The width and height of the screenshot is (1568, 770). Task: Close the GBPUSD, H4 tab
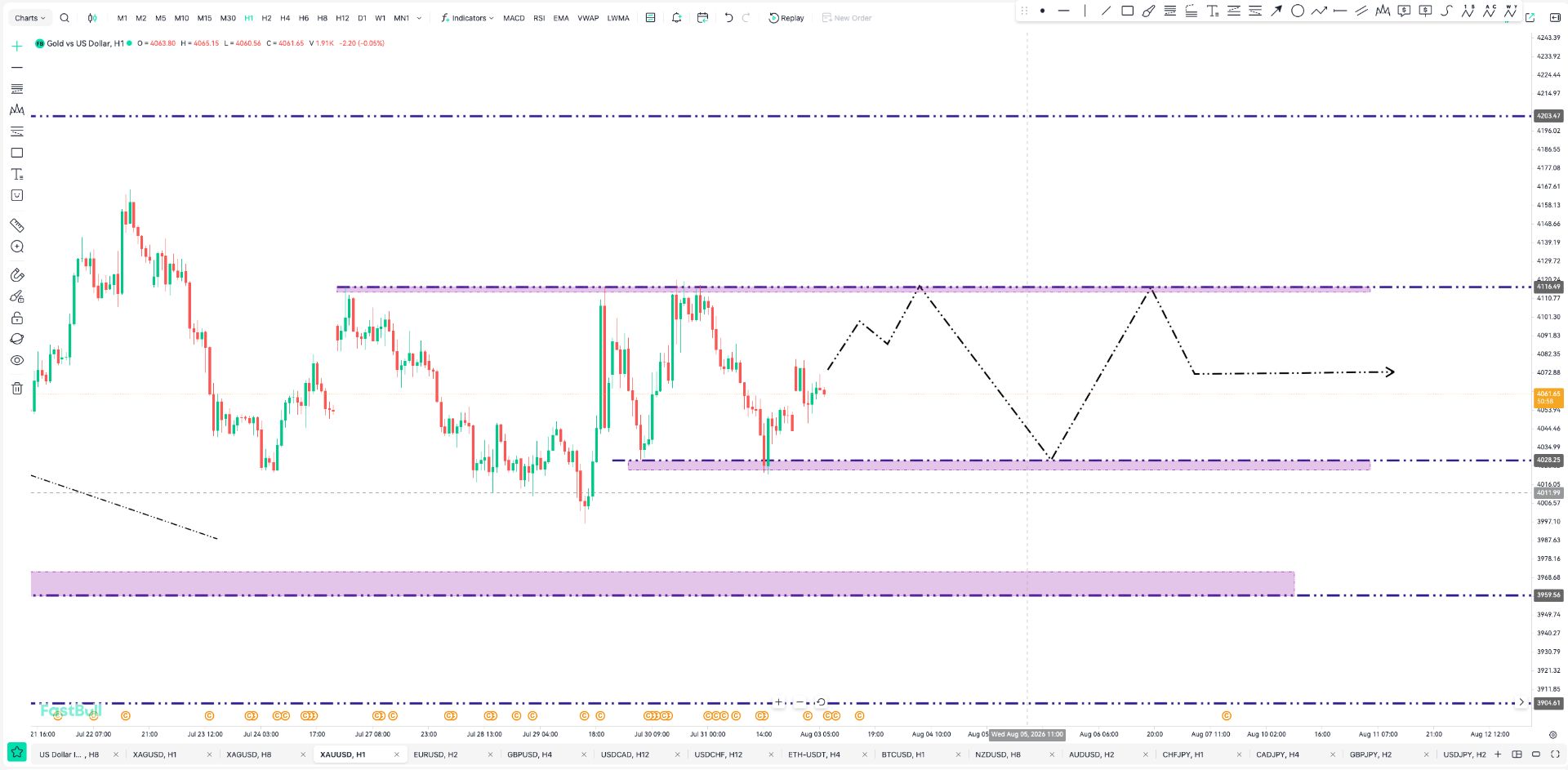point(584,754)
